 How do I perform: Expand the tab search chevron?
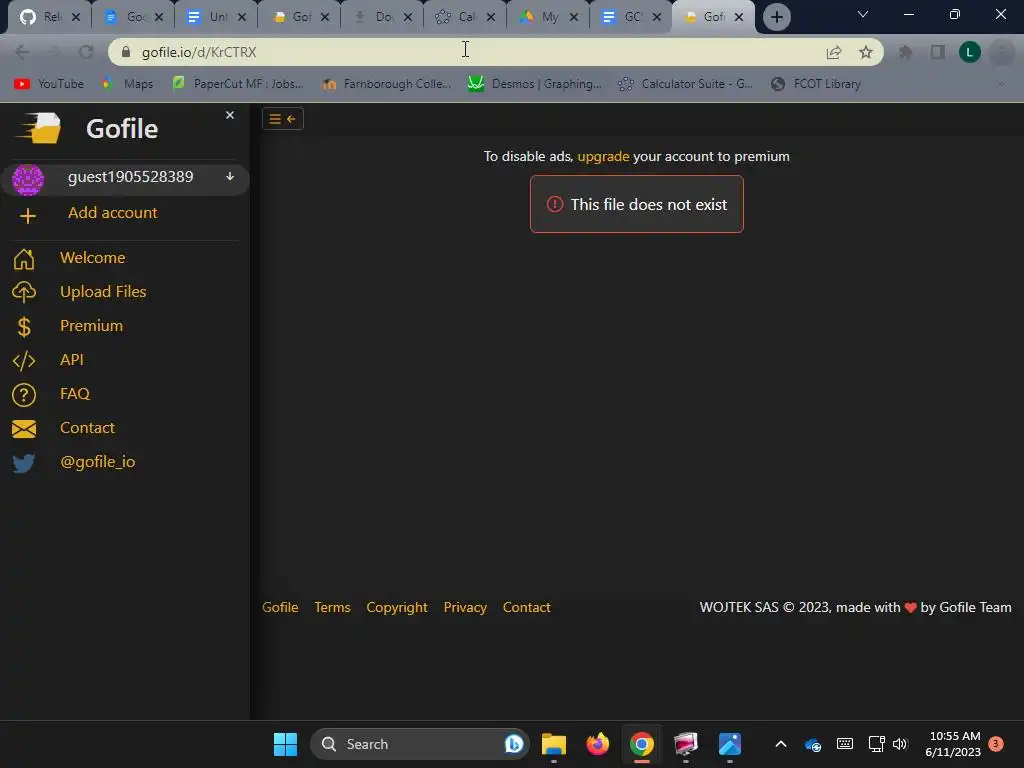point(863,14)
